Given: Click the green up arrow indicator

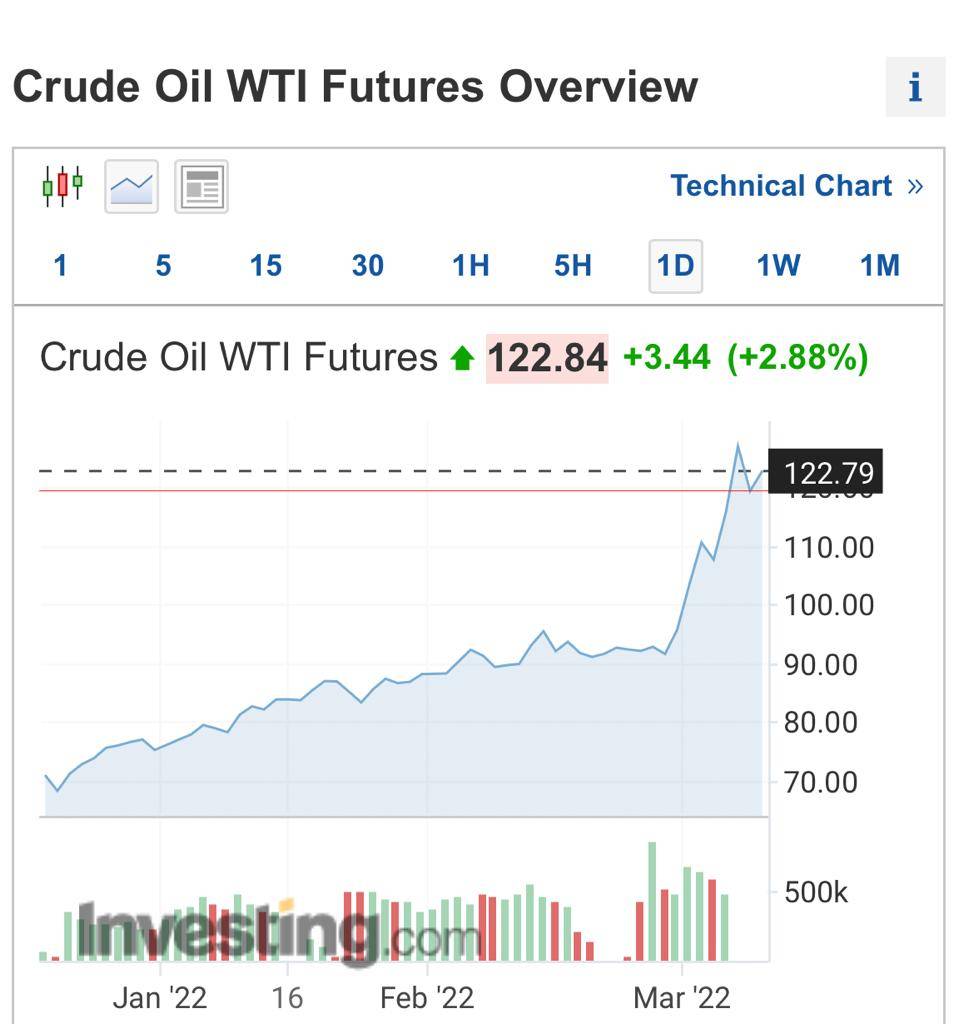Looking at the screenshot, I should point(463,358).
